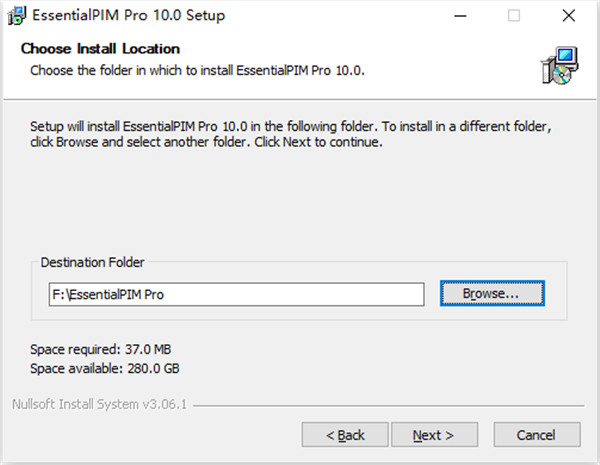Click the "Destination Folder" group label
The image size is (600, 465).
[x=92, y=262]
